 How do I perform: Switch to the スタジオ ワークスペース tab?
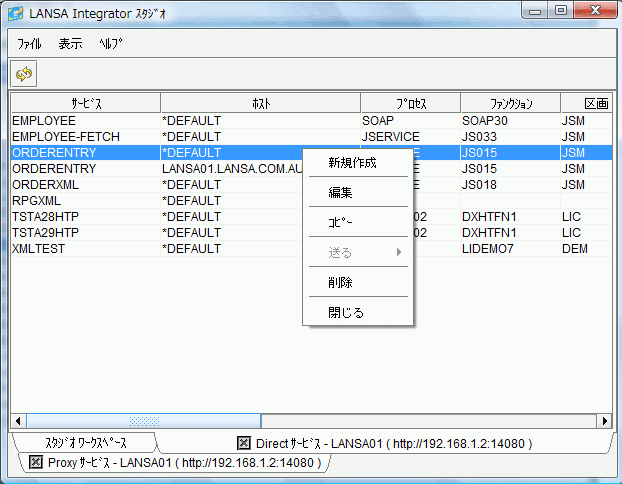pyautogui.click(x=85, y=443)
